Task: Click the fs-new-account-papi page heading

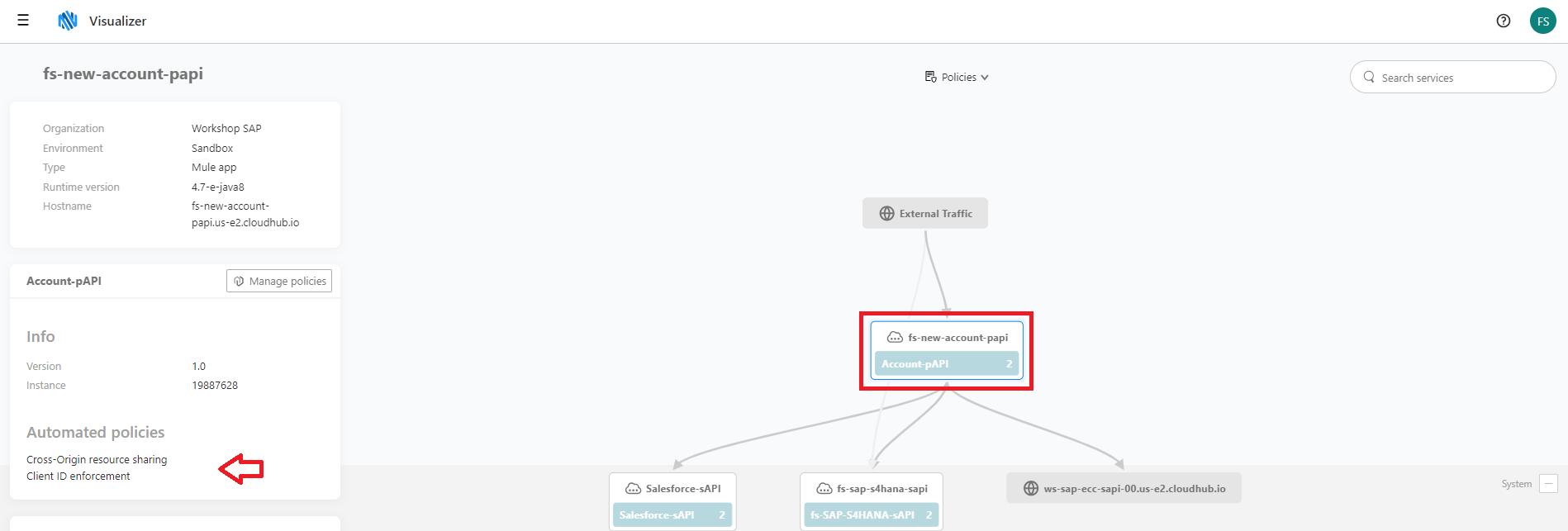Action: [x=123, y=73]
